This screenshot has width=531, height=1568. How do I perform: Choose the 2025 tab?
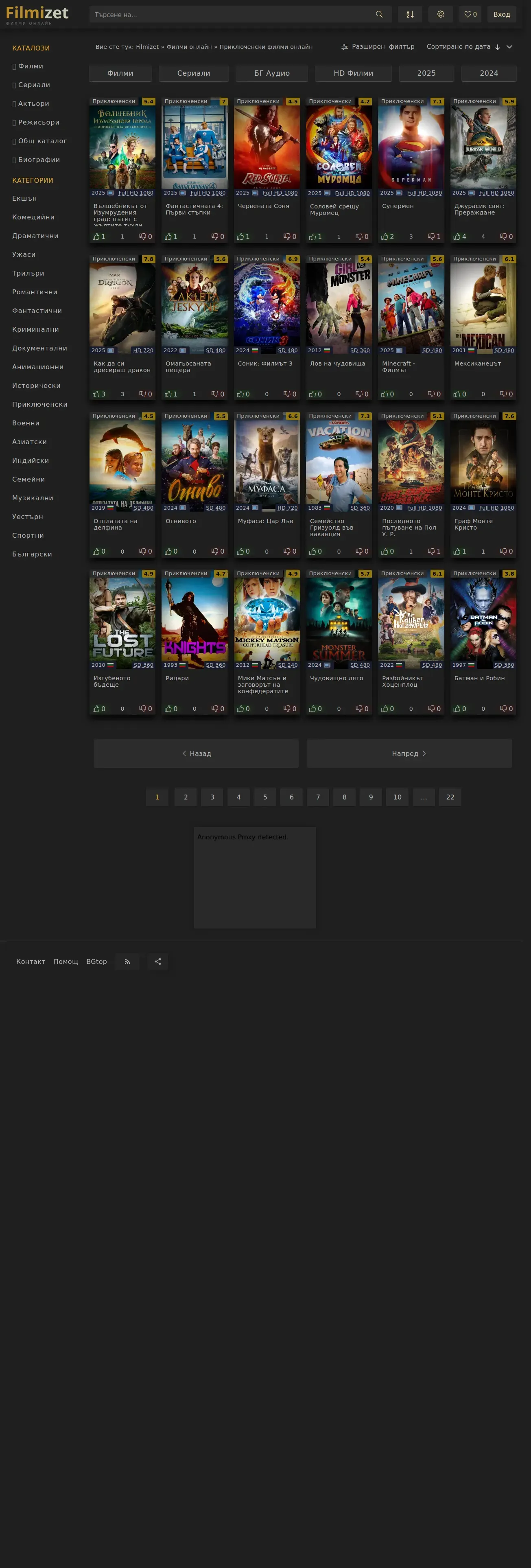pyautogui.click(x=426, y=73)
